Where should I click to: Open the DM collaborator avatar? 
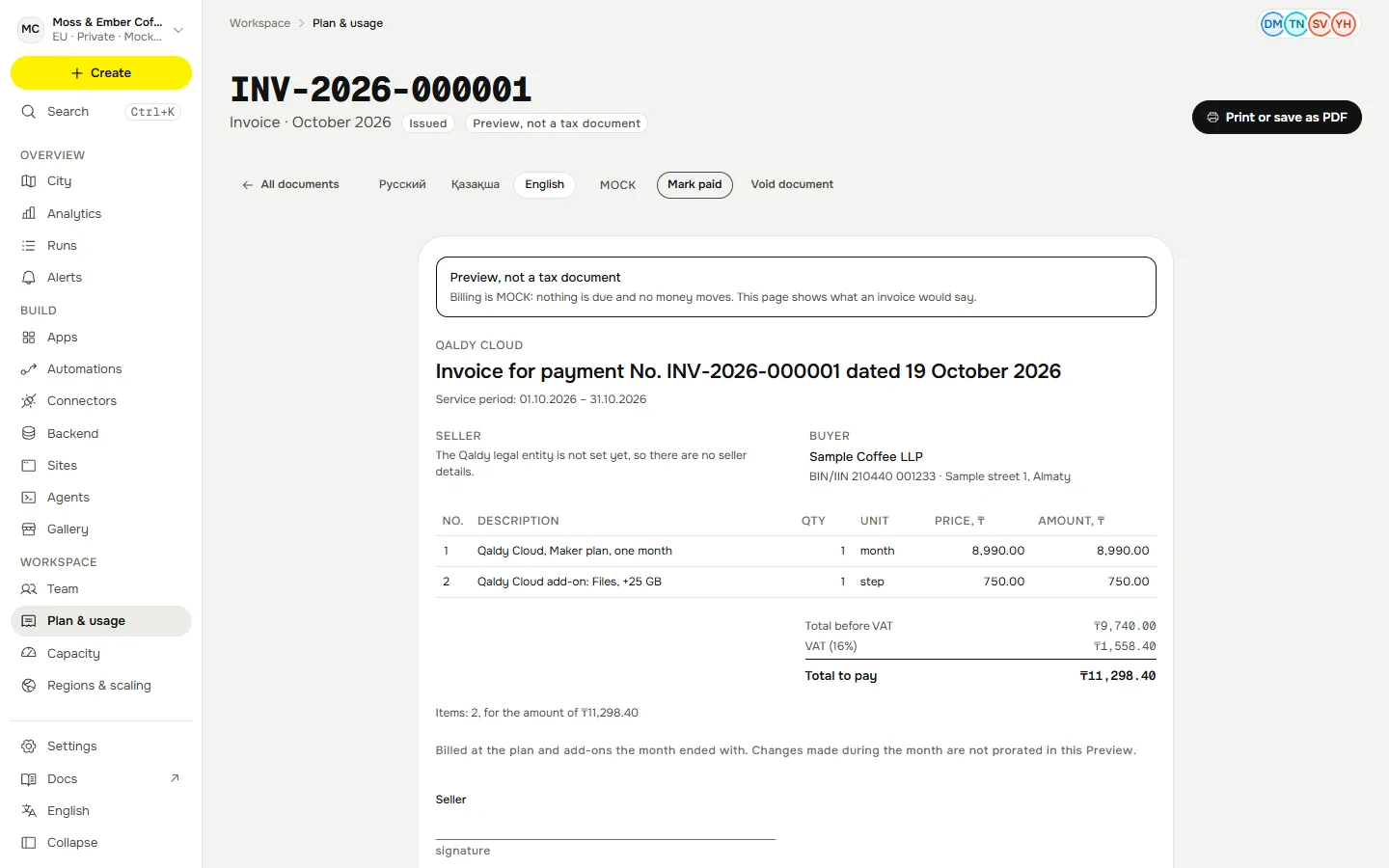click(1272, 24)
